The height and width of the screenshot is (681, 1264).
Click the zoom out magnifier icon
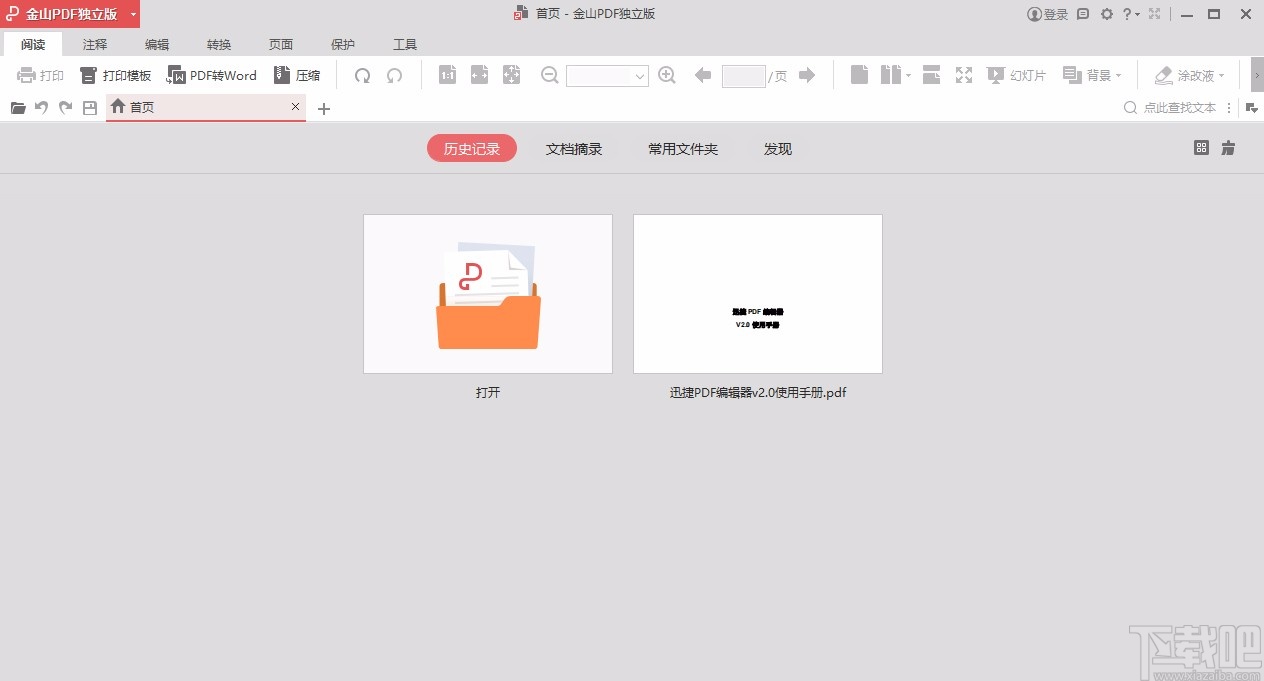(549, 75)
